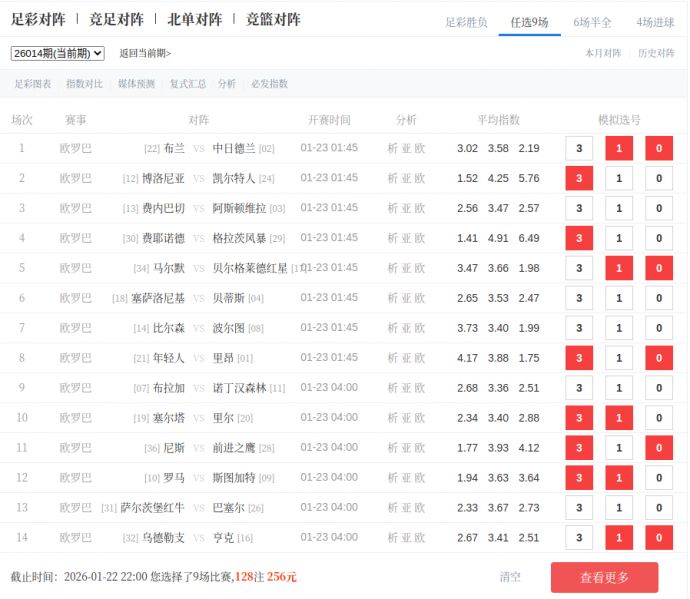Open the 26014期 period dropdown
The width and height of the screenshot is (690, 599).
(57, 53)
